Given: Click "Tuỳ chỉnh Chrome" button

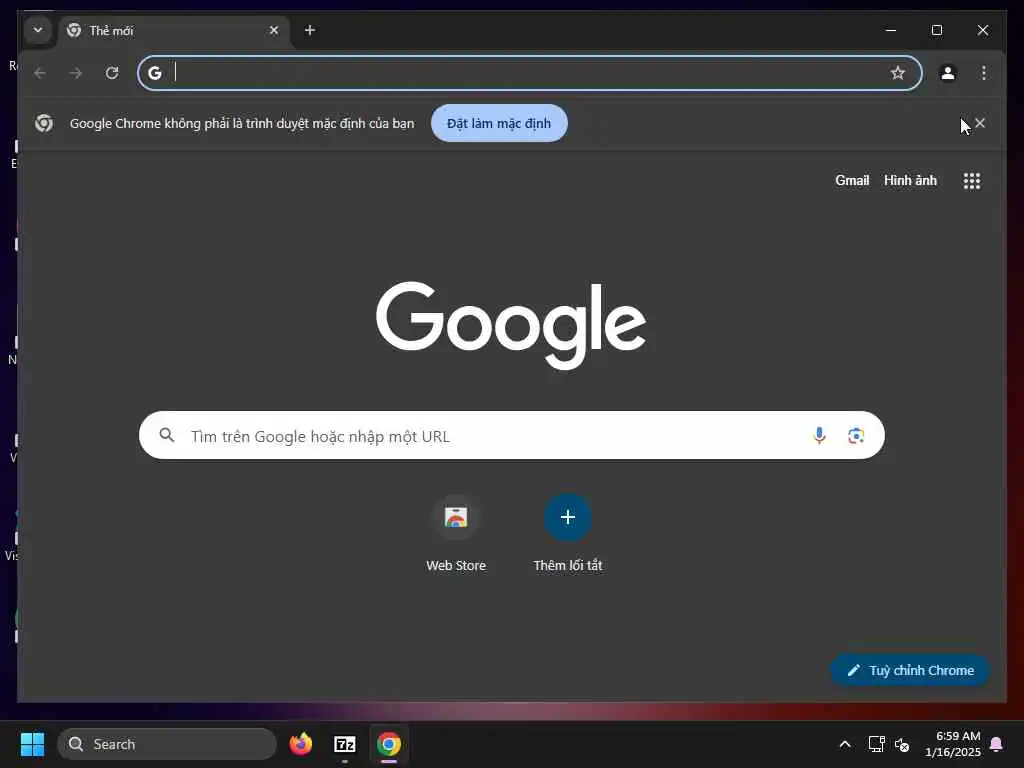Looking at the screenshot, I should (910, 671).
